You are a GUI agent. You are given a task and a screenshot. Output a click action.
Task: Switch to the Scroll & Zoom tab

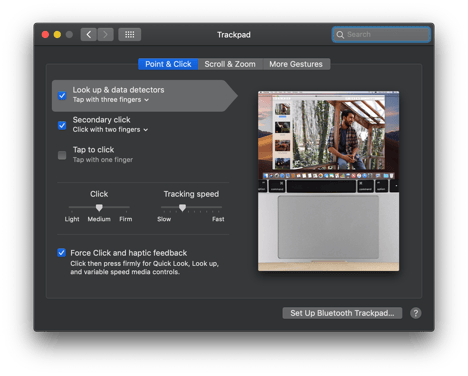(x=230, y=64)
